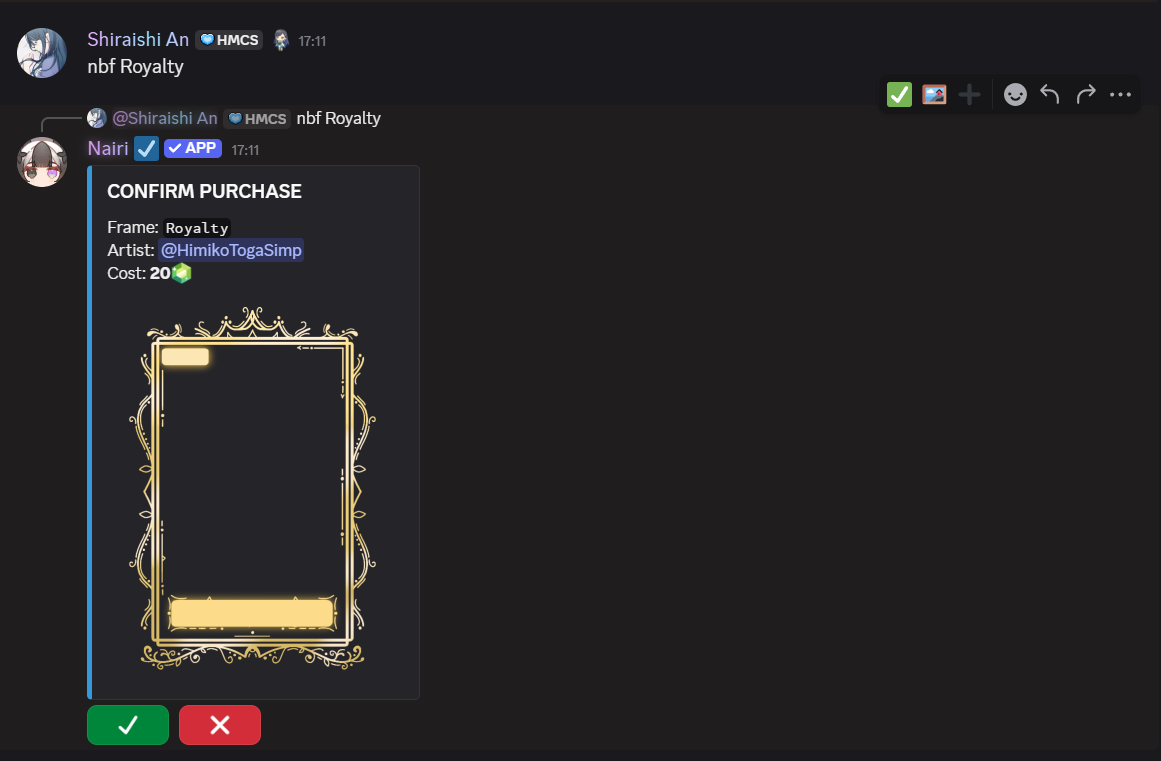Open Shiraishi An's avatar profile
Viewport: 1161px width, 761px height.
(41, 53)
